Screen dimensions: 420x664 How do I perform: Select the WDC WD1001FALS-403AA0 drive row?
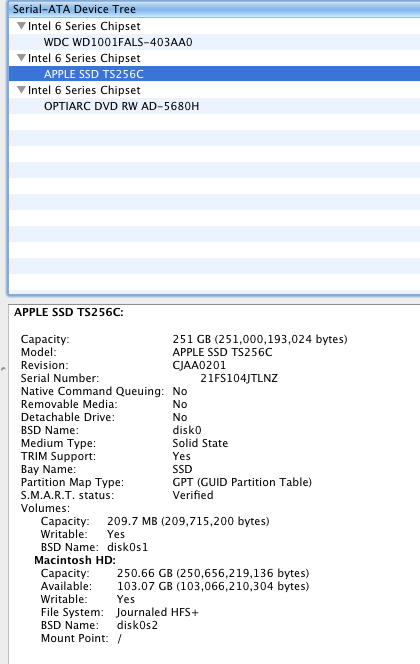[x=214, y=42]
